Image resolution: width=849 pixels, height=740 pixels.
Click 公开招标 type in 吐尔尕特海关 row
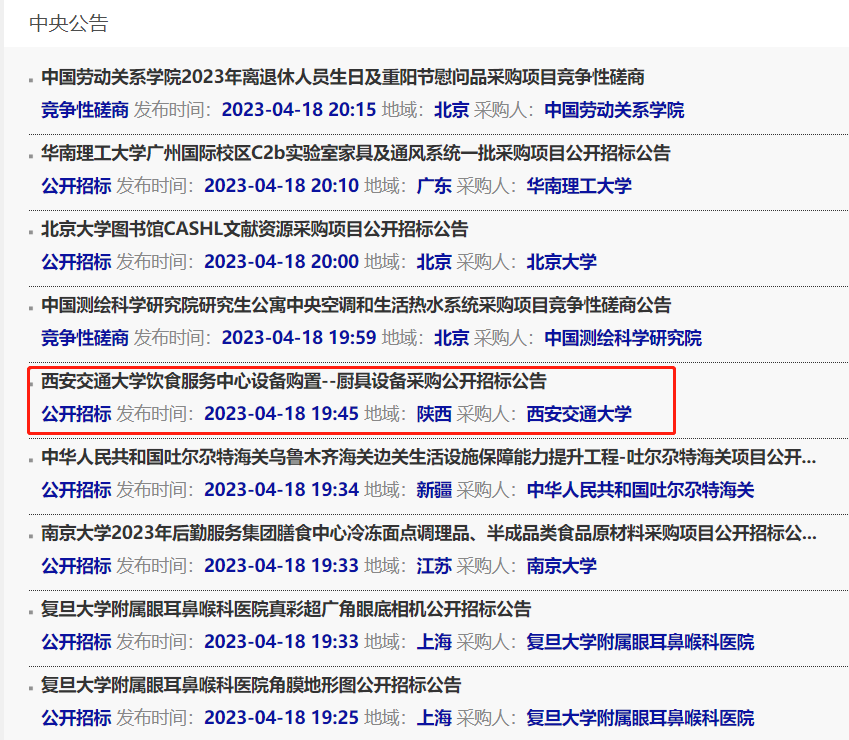pos(76,490)
